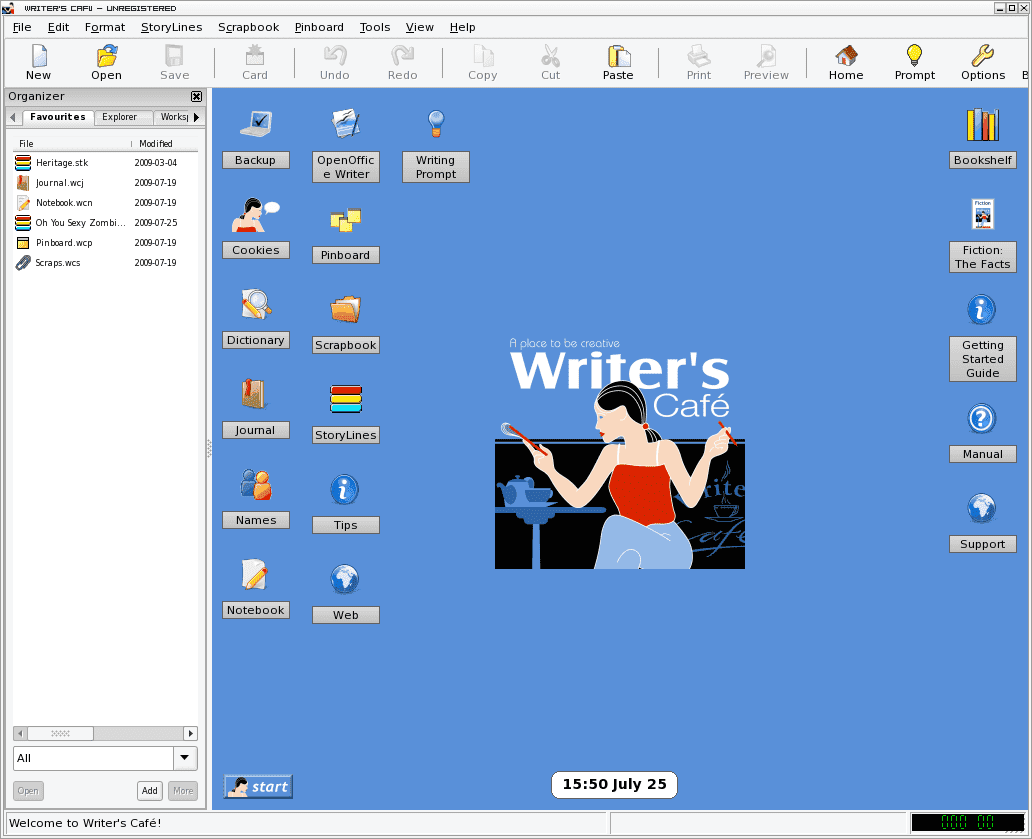Sort by the Modified column header
The image size is (1032, 839).
click(165, 143)
